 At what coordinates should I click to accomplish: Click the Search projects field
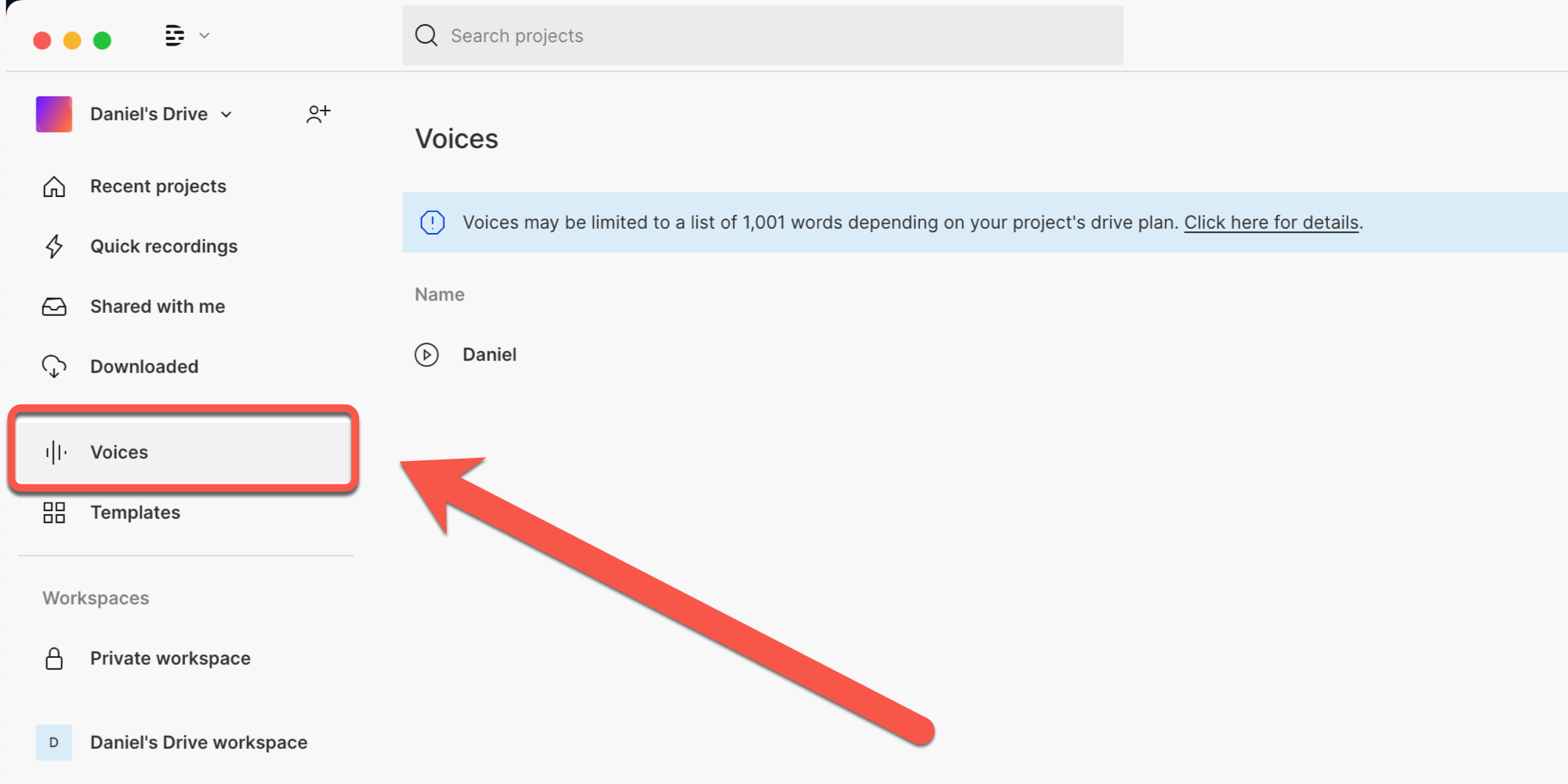coord(762,35)
